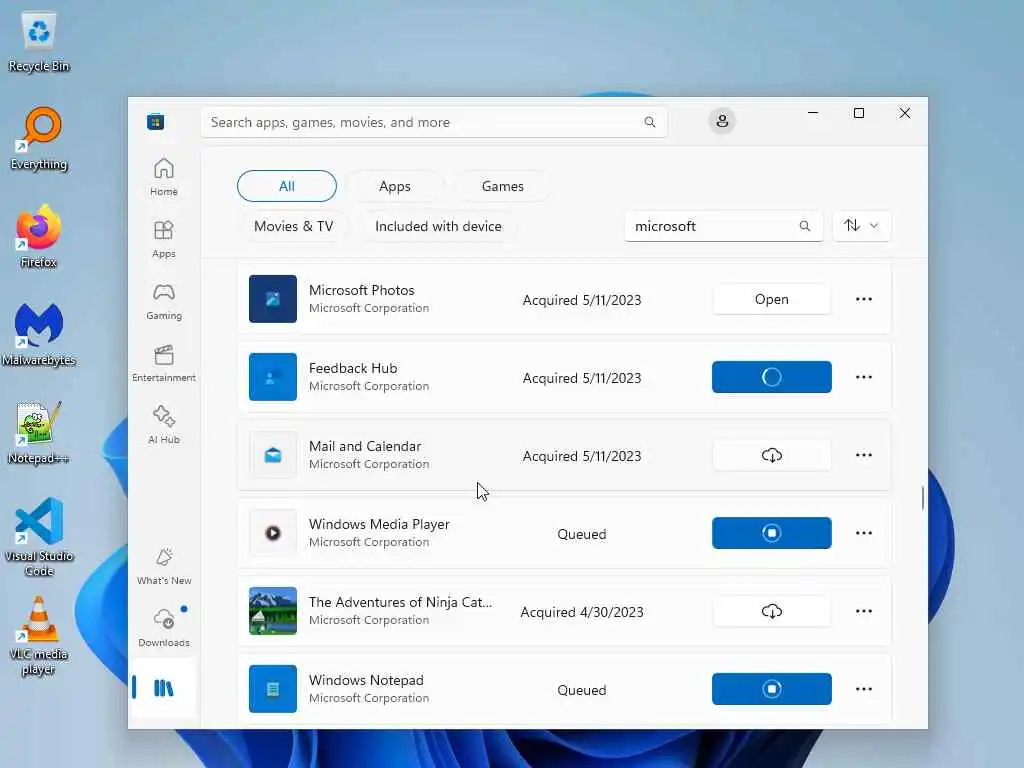1024x768 pixels.
Task: Click the Ninja Cat game thumbnail
Action: [273, 611]
